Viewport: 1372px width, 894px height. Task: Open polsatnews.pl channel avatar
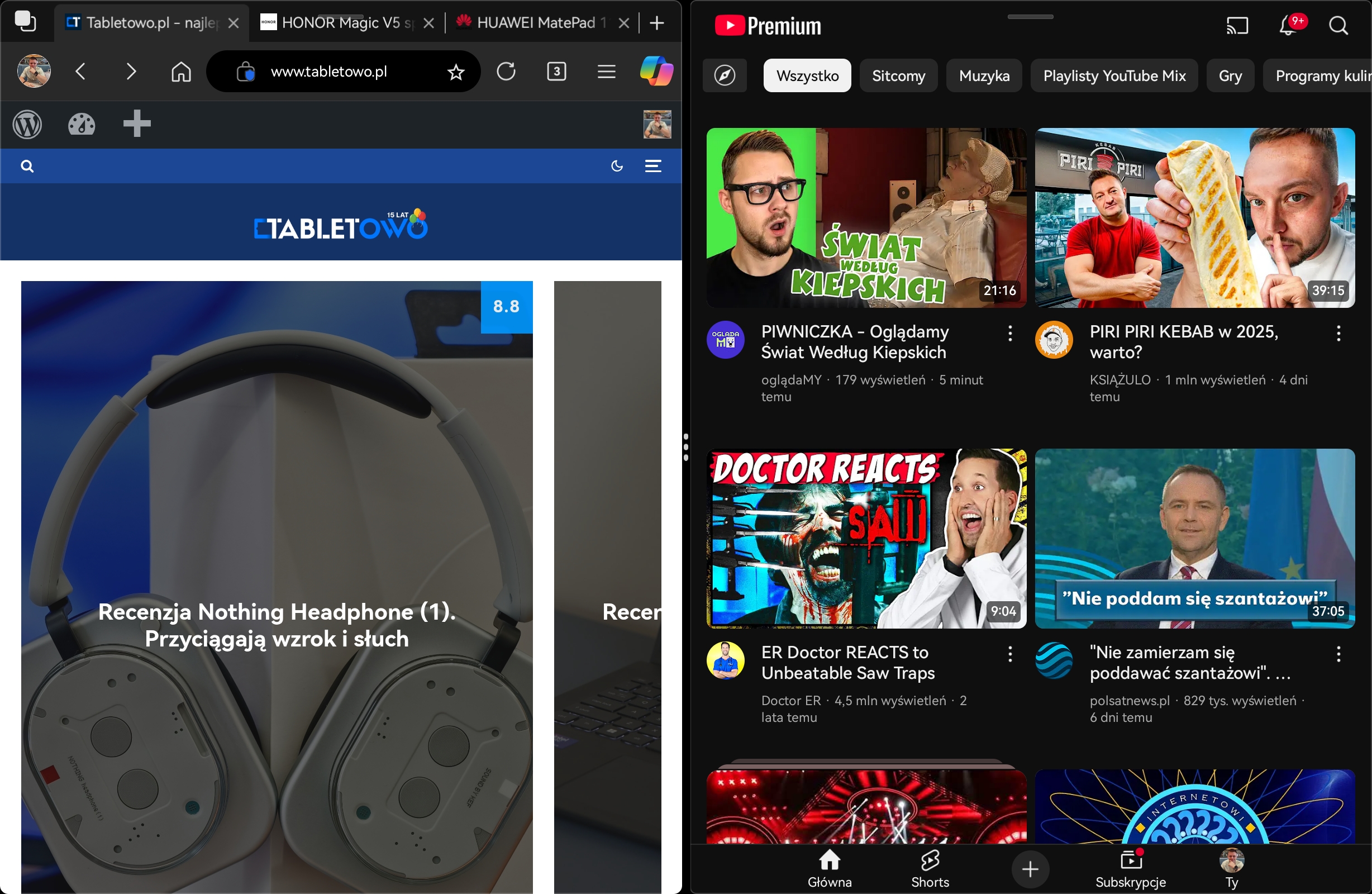click(x=1054, y=660)
